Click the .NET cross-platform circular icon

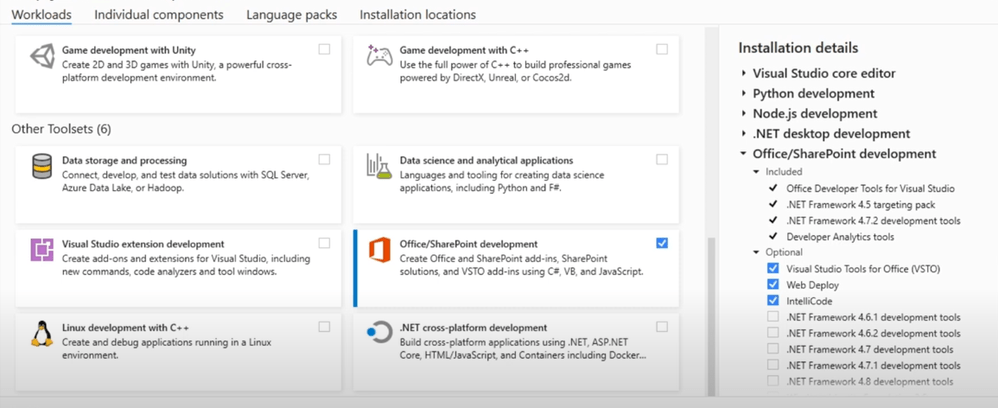pos(380,333)
